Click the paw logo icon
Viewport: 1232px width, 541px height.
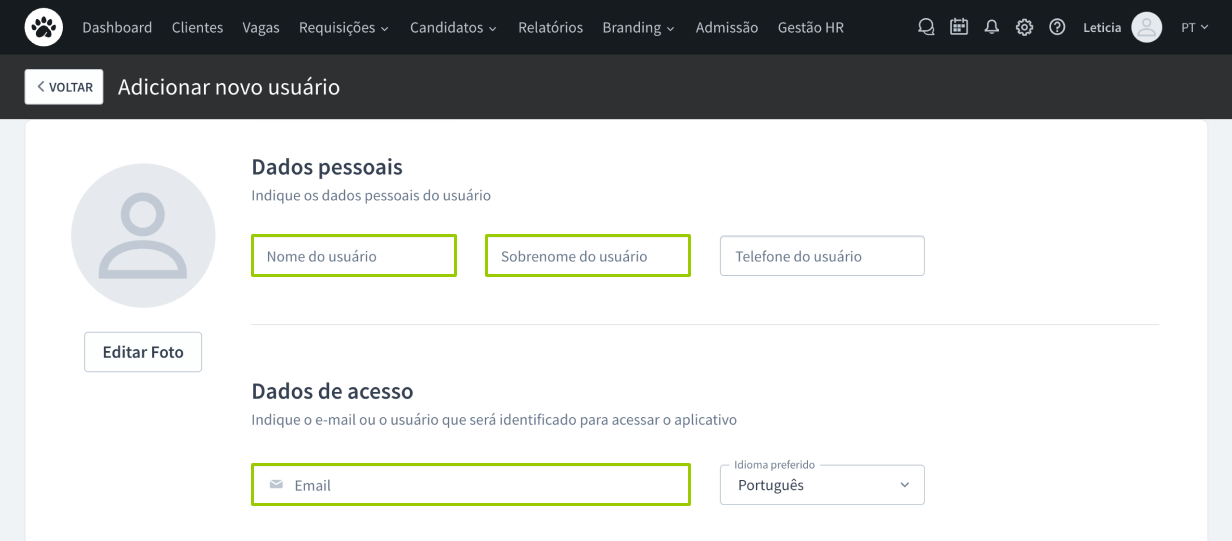(x=44, y=27)
